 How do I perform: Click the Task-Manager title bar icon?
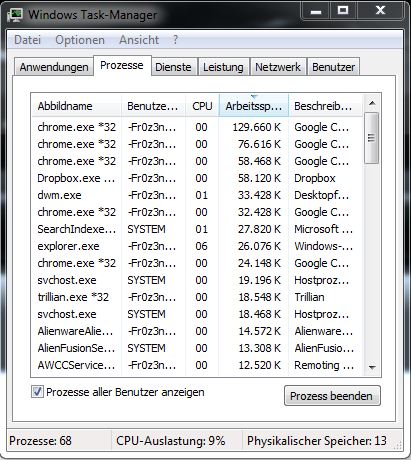pos(15,15)
